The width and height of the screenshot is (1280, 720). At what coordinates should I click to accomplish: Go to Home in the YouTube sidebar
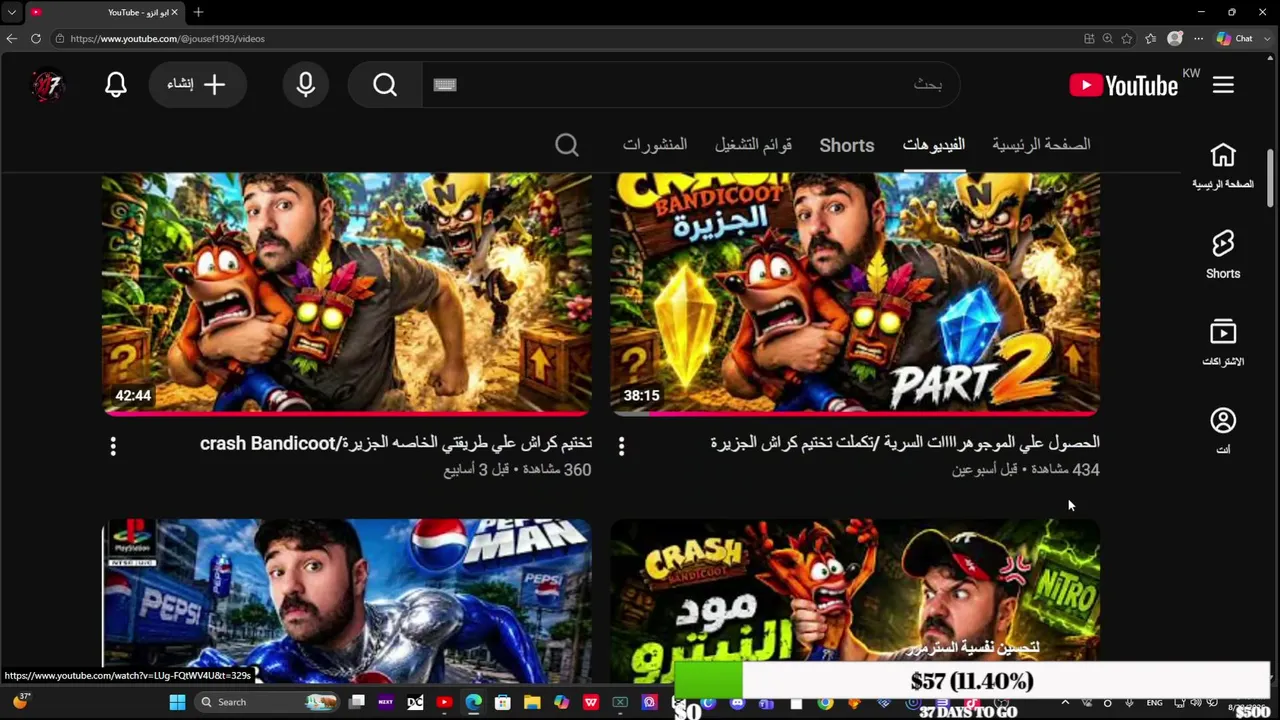tap(1223, 166)
